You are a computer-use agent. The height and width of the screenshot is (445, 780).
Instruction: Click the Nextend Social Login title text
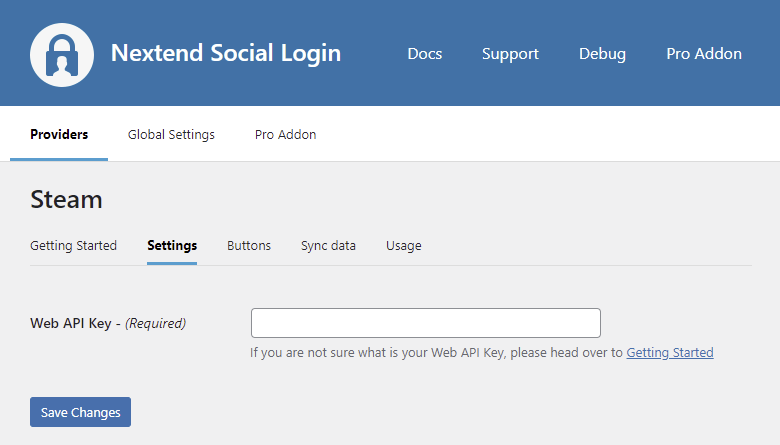225,53
